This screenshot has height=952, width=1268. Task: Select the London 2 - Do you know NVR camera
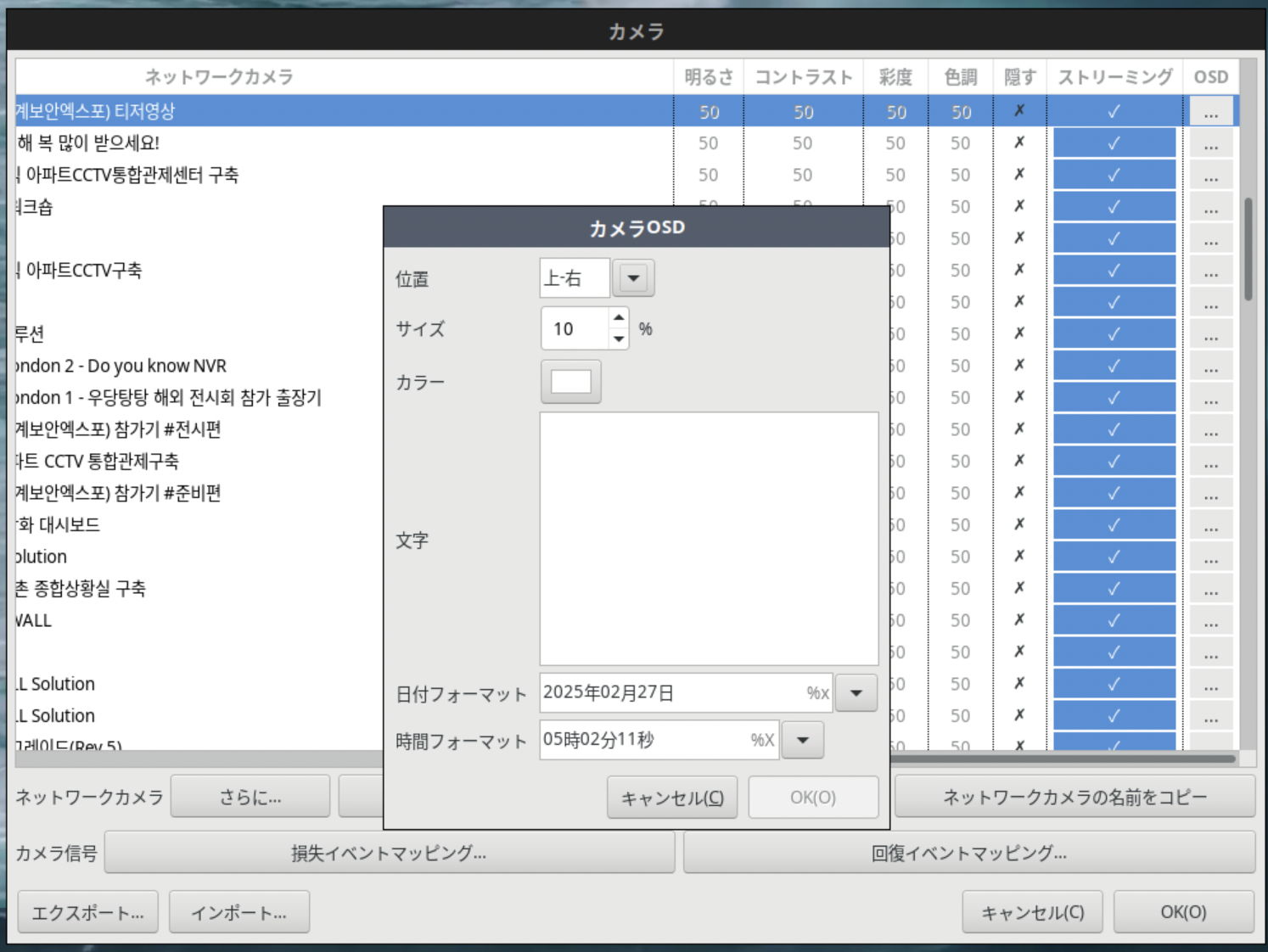coord(123,367)
